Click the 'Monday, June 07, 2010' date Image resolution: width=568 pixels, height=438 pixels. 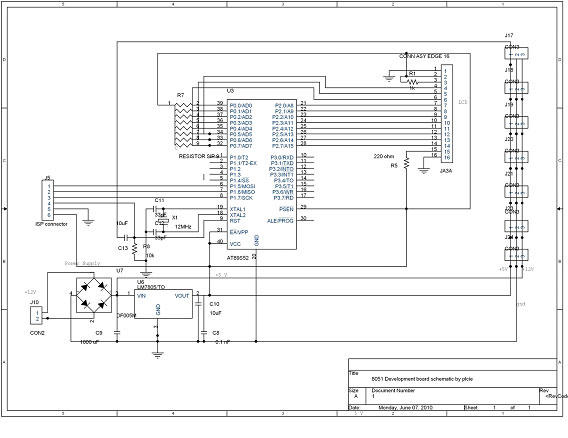(x=406, y=407)
